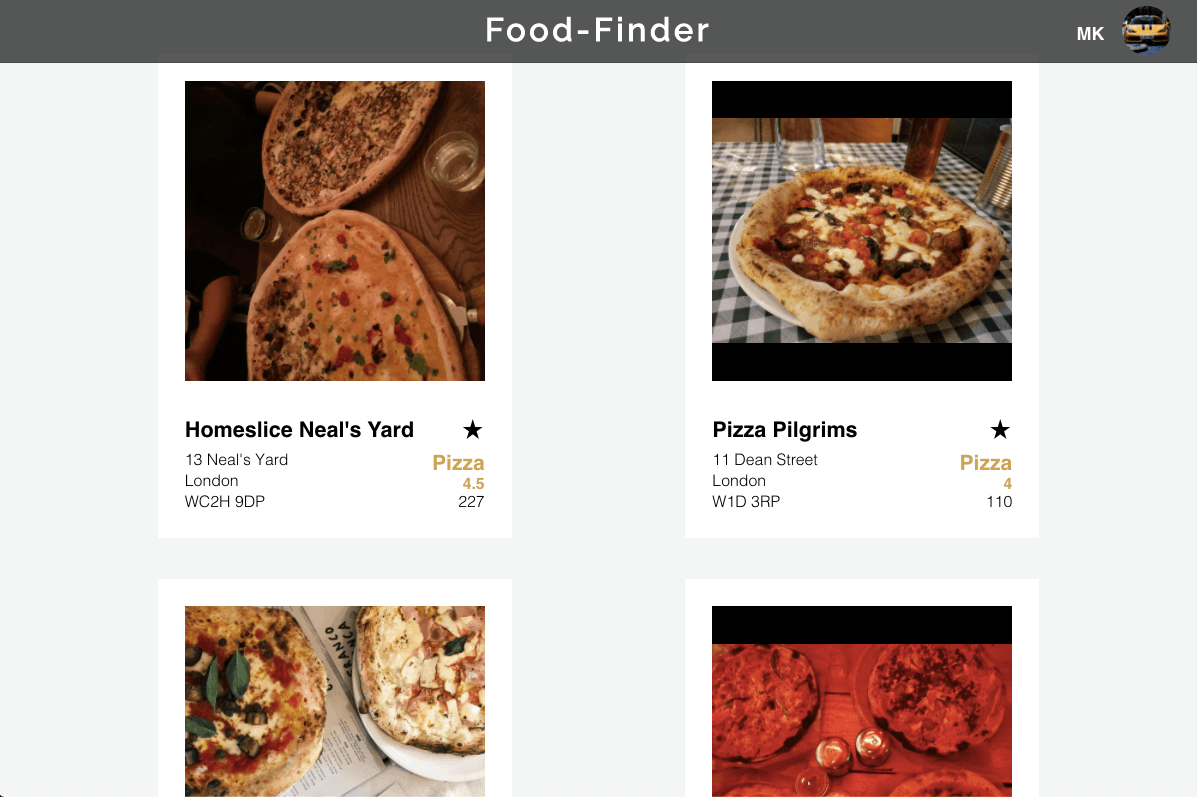Select the Homeslice Neal's Yard restaurant name
This screenshot has width=1197, height=797.
tap(299, 430)
